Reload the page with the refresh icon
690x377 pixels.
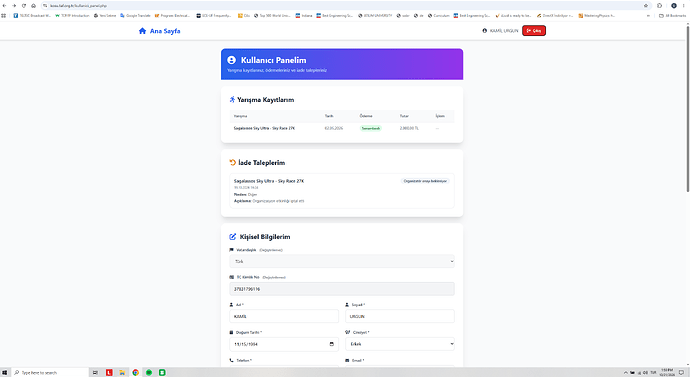pos(24,6)
